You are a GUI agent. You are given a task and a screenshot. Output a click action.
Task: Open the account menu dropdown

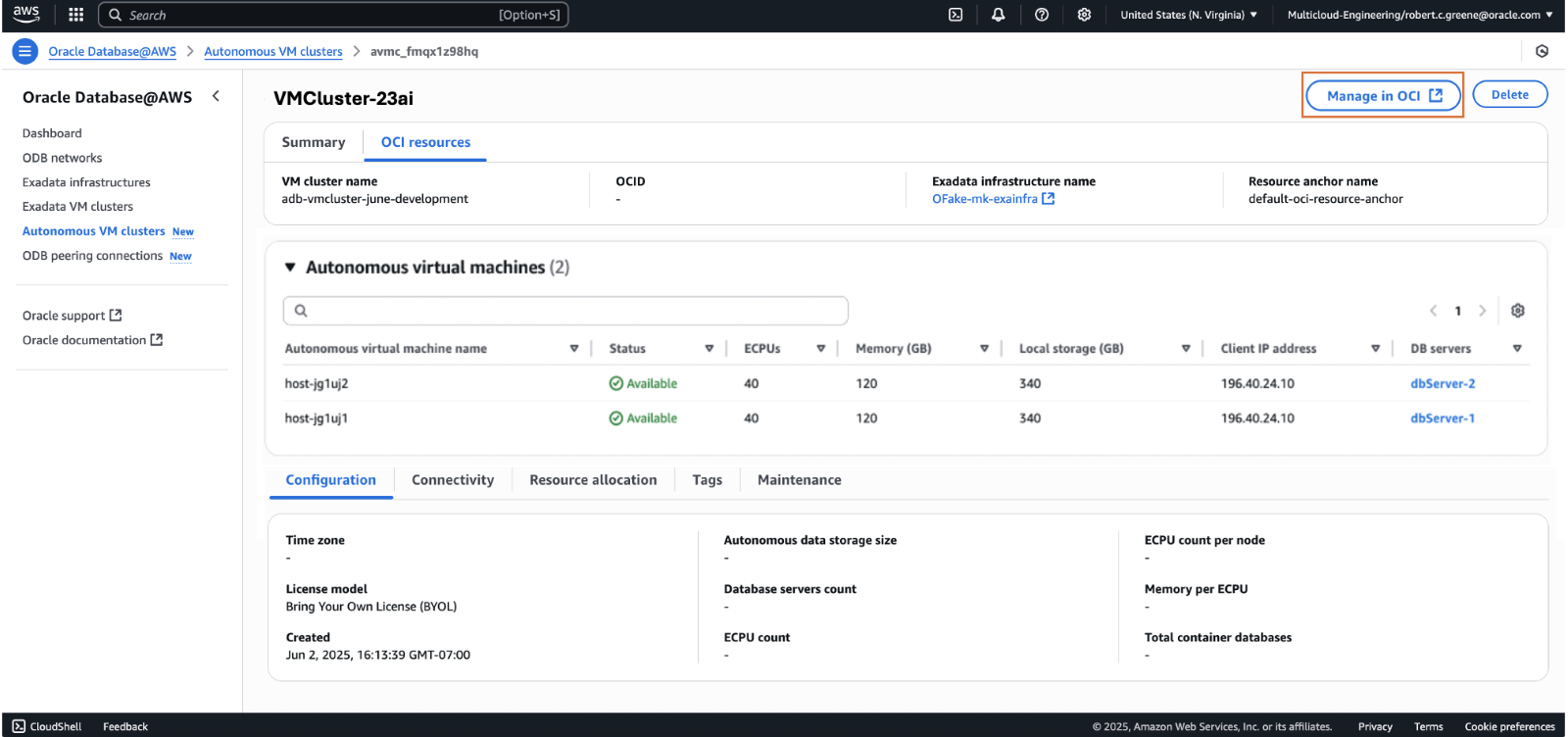(x=1419, y=15)
